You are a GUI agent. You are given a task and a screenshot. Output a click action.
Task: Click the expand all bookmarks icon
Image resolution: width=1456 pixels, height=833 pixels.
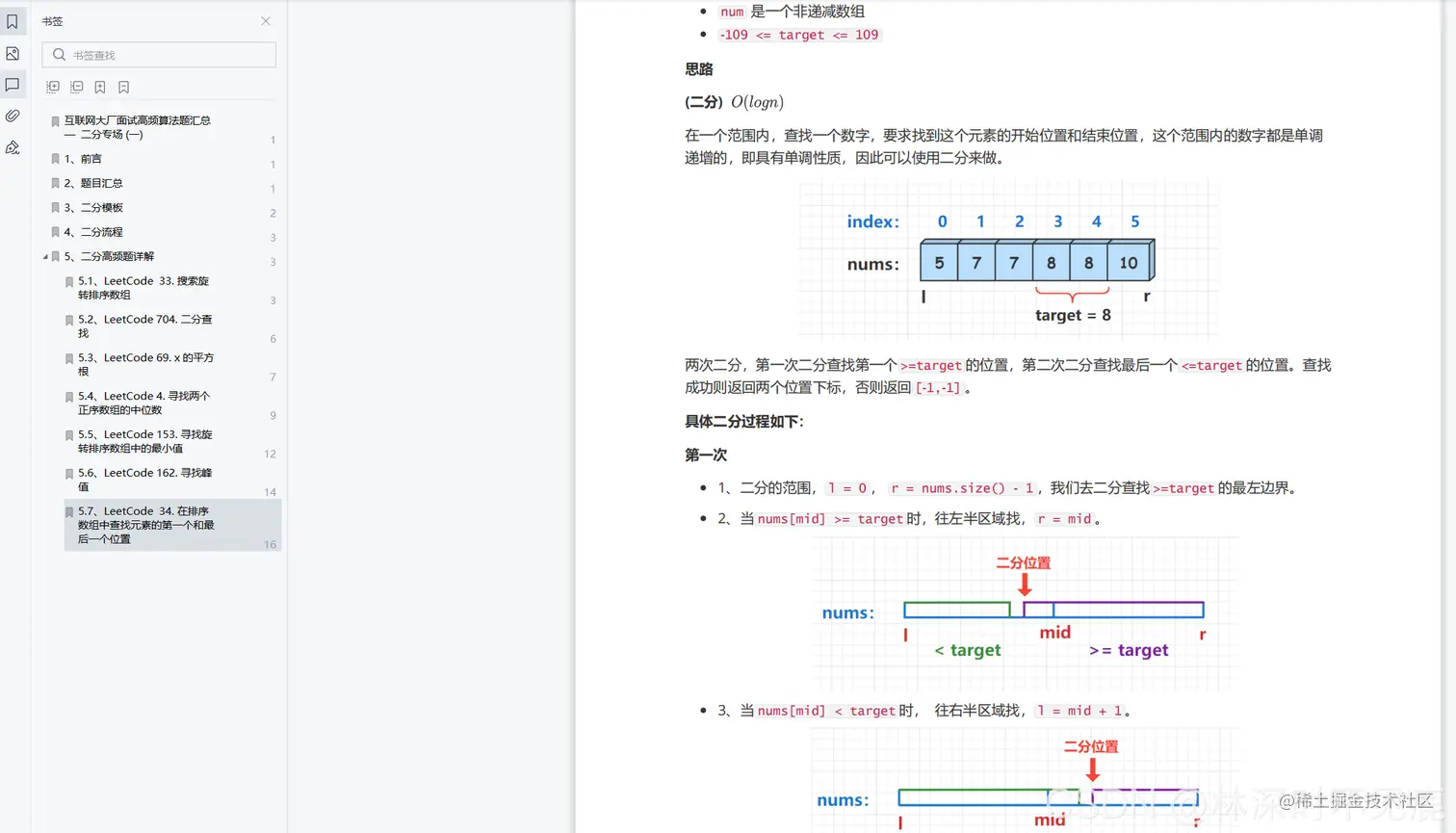point(53,87)
